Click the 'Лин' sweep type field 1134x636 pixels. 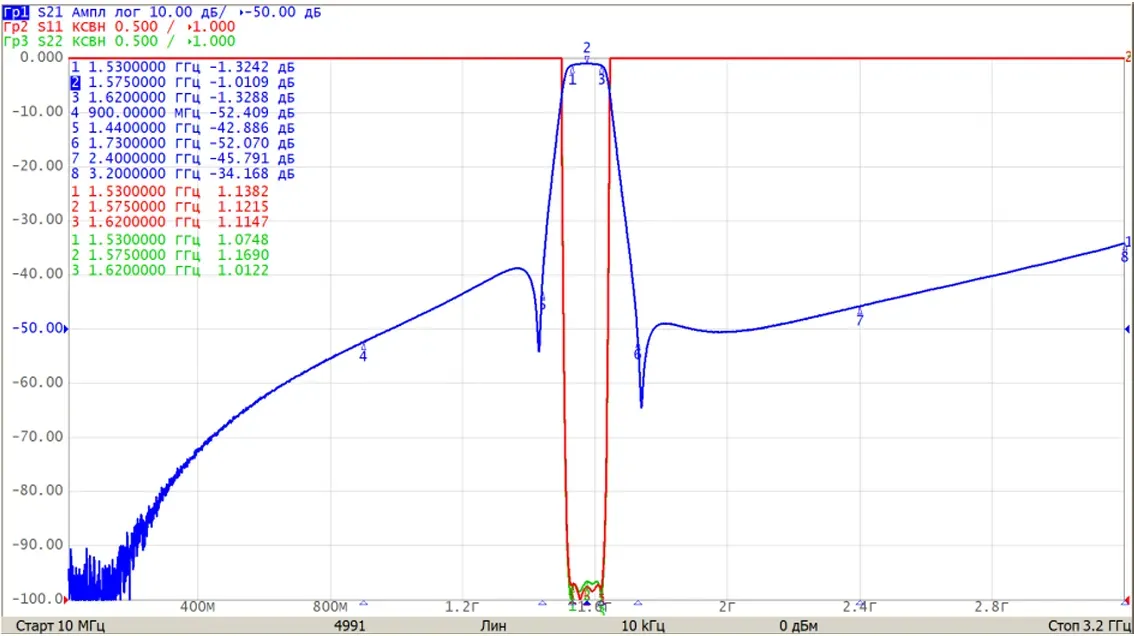tap(493, 626)
